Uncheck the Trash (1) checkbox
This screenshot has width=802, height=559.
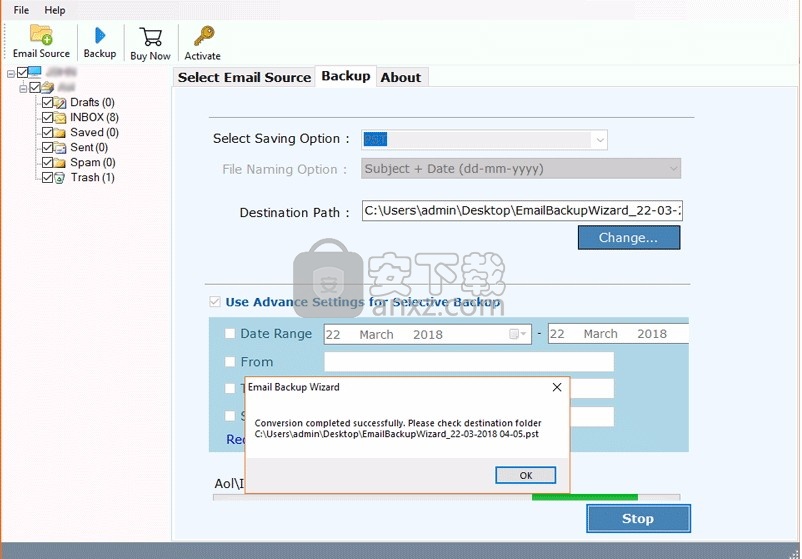click(x=48, y=177)
